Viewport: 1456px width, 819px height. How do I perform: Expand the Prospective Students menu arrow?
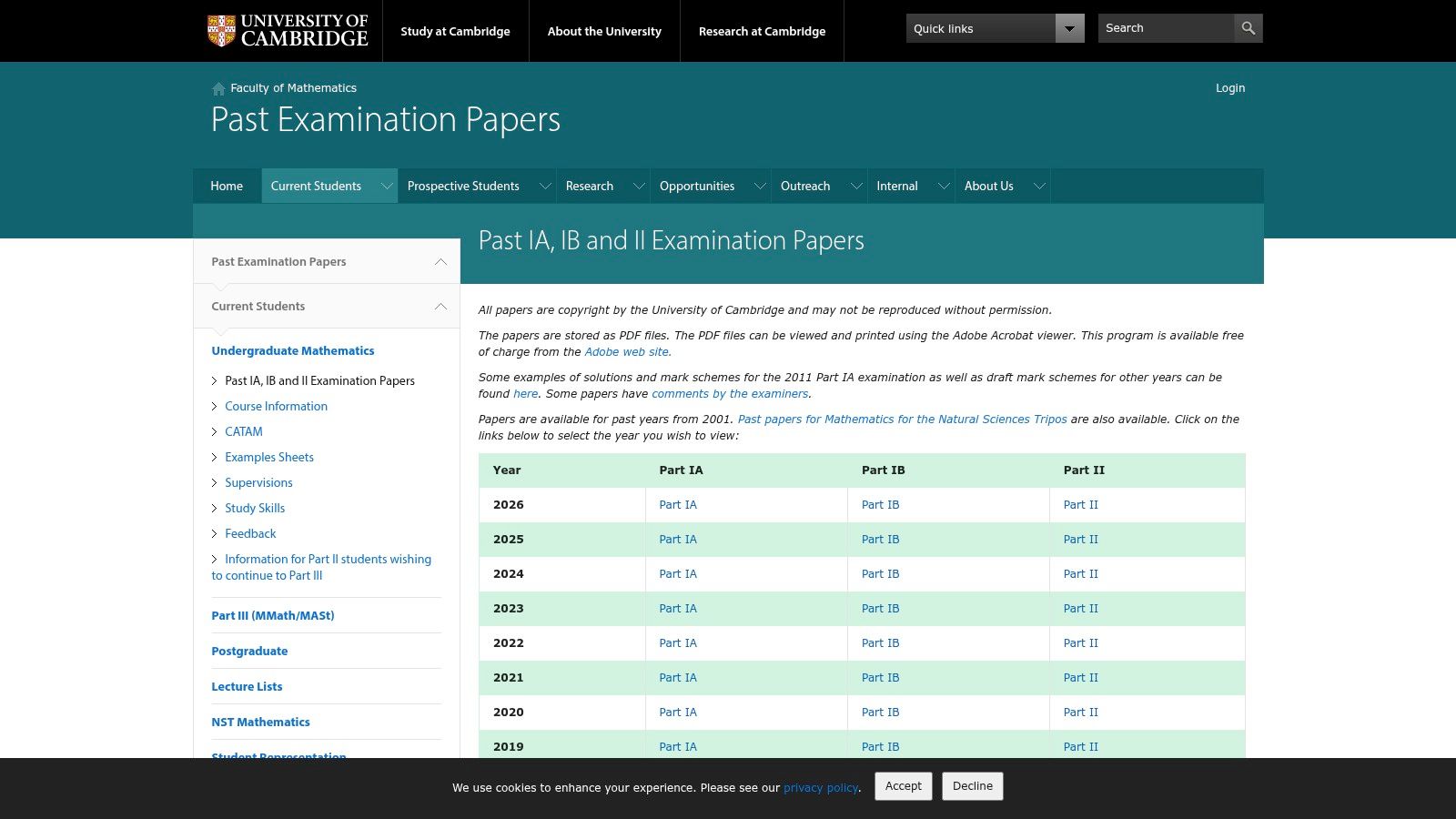(x=545, y=186)
